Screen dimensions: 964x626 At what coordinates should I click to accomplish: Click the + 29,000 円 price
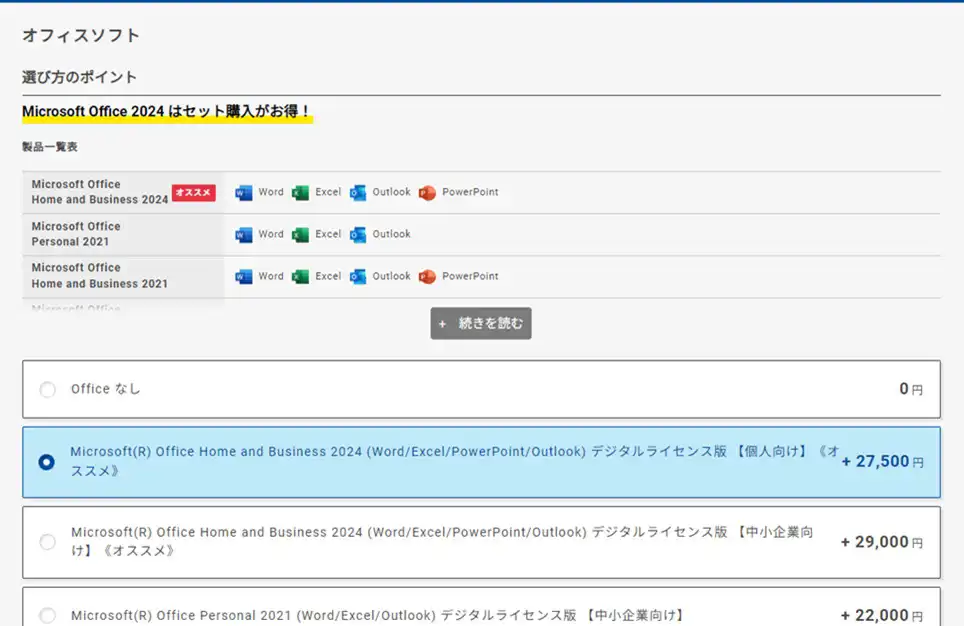tap(882, 542)
